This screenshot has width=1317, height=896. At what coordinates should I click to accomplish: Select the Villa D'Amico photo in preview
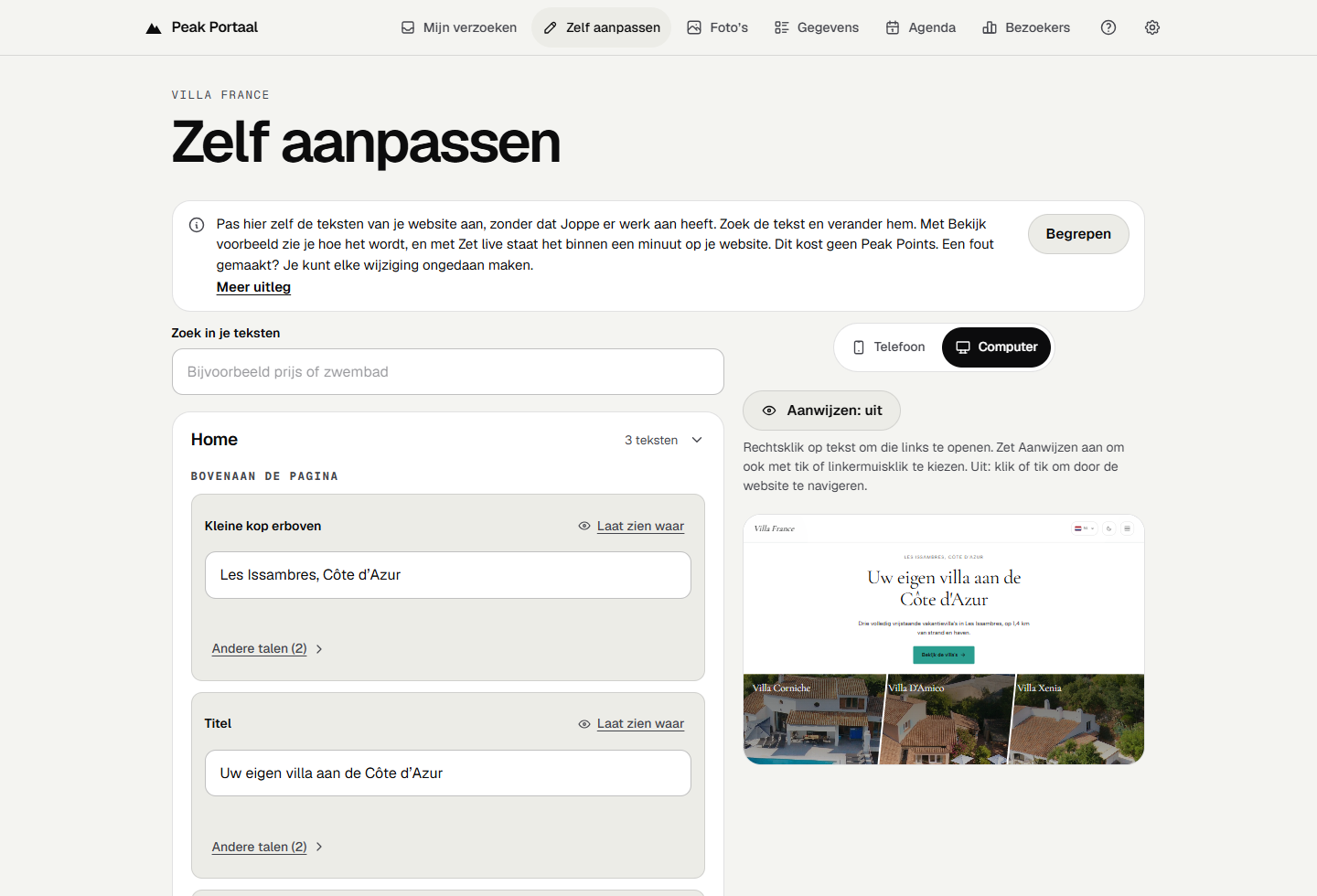click(948, 720)
